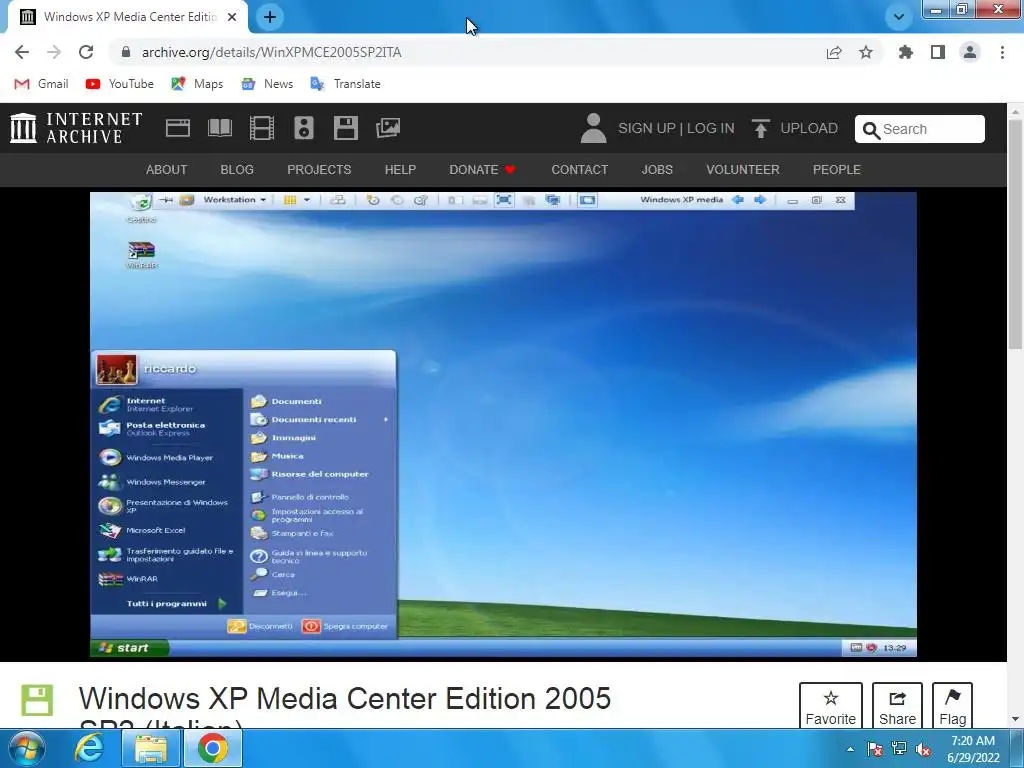
Task: Click the Chrome taskbar icon
Action: [212, 748]
